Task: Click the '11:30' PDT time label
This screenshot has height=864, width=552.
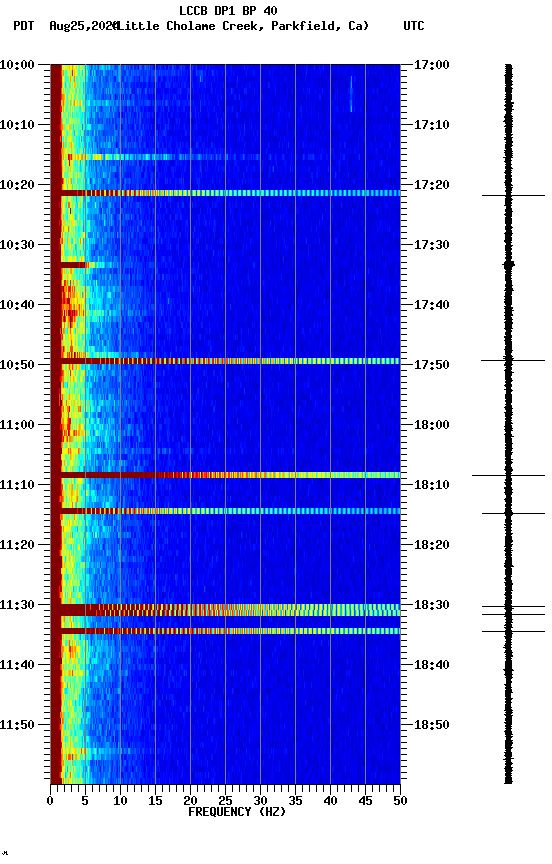Action: 17,605
